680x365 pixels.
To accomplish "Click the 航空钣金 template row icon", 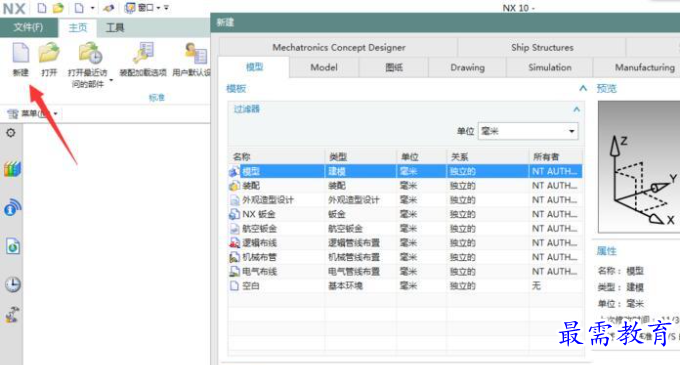I will [x=234, y=228].
